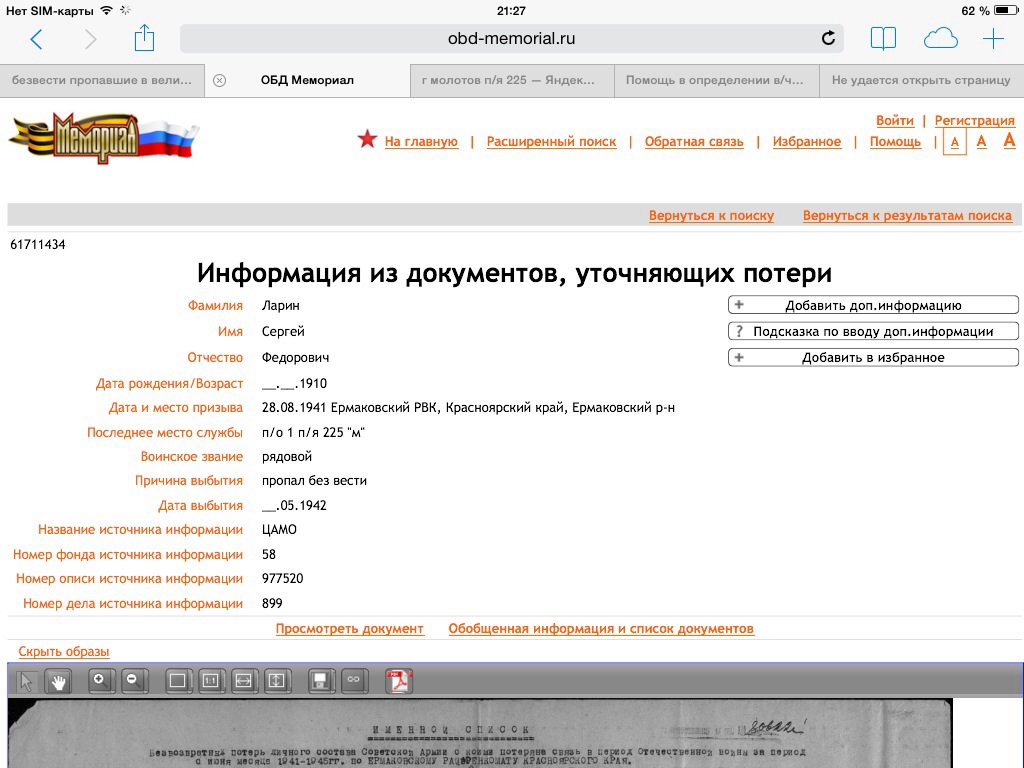Select smallest font size option A
This screenshot has width=1024, height=768.
[x=955, y=142]
